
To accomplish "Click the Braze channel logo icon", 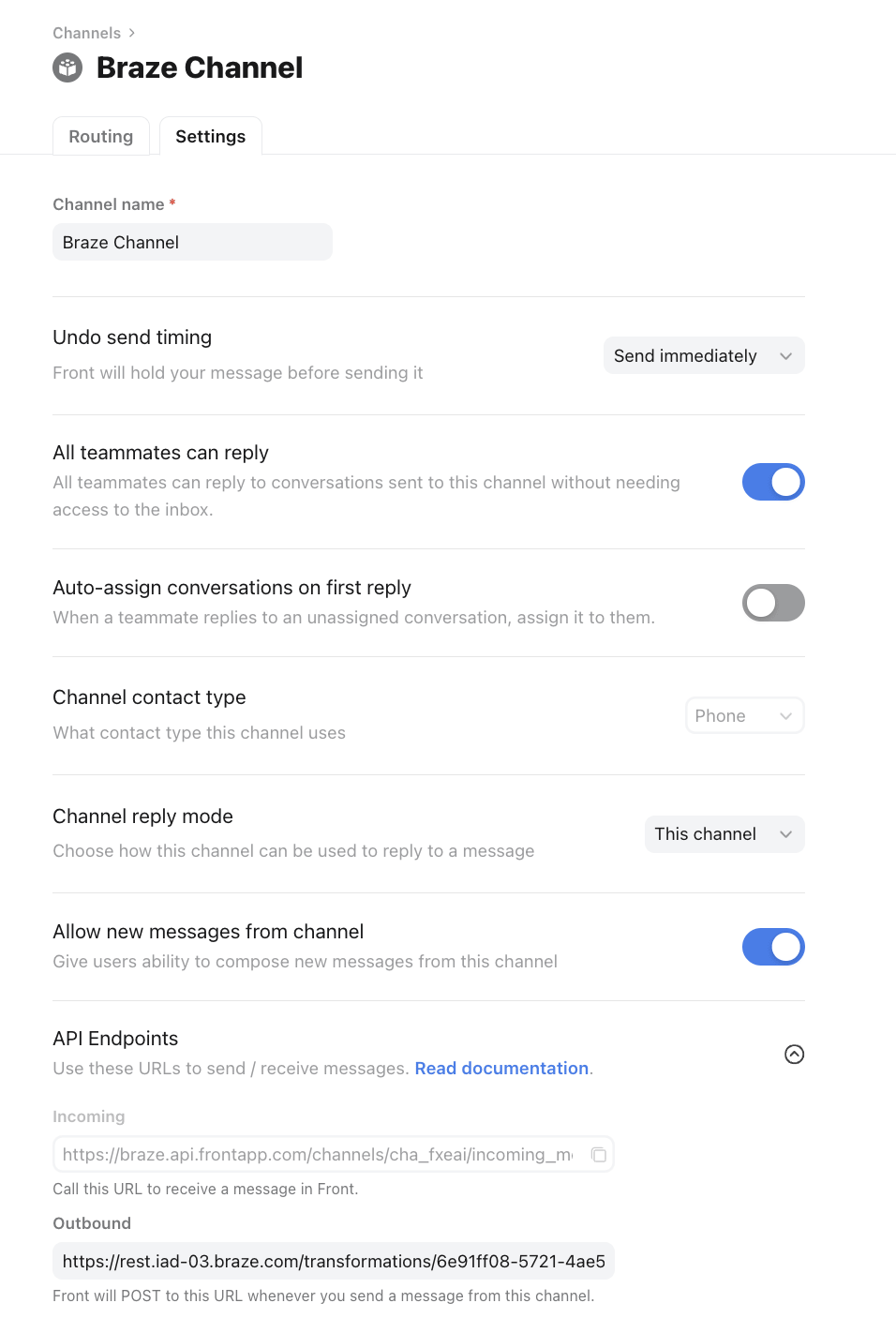I will pos(67,67).
